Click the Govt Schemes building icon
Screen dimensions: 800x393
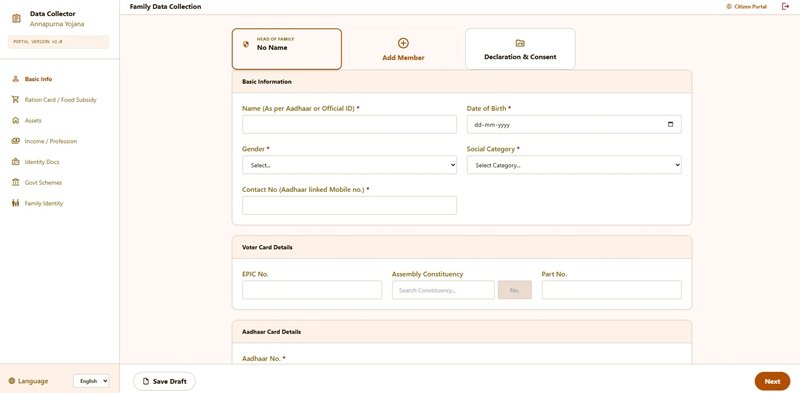click(15, 182)
